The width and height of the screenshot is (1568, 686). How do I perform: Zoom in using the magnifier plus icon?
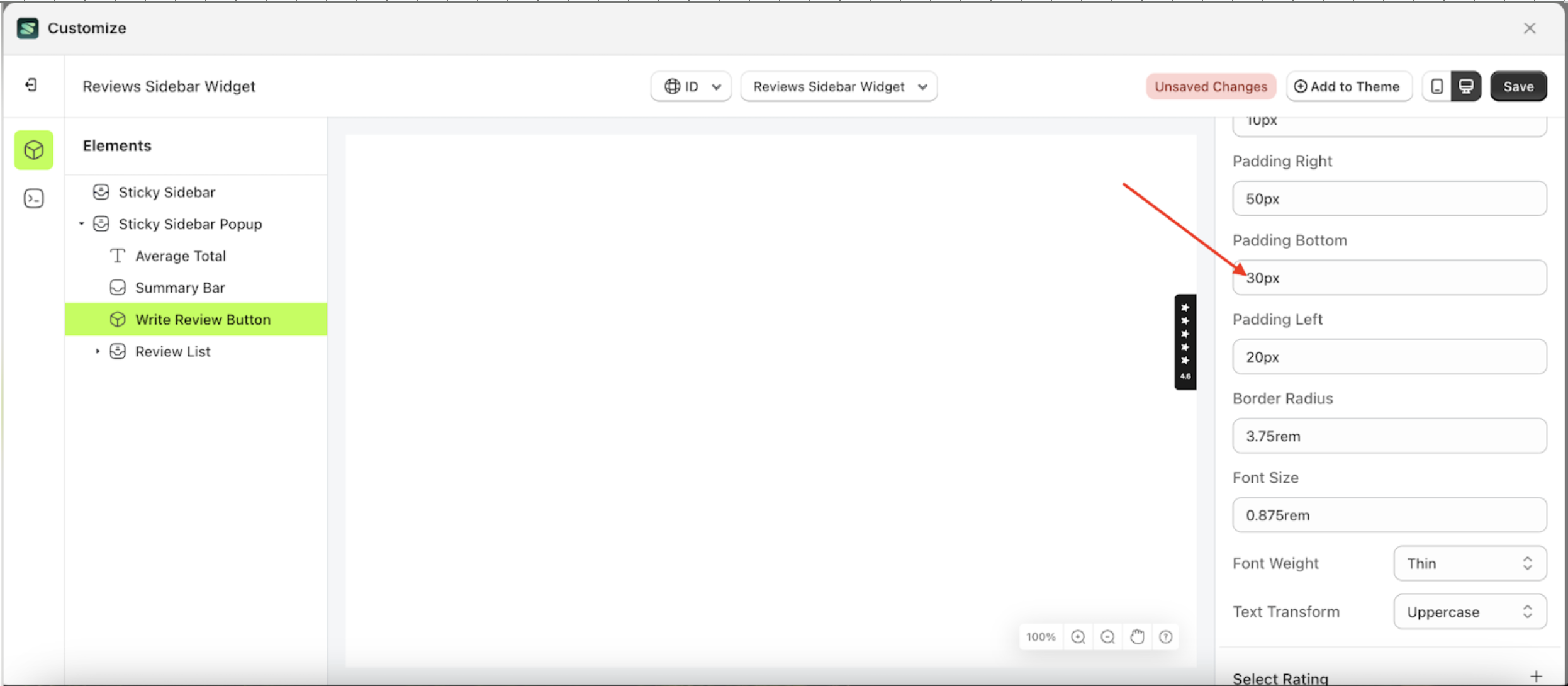pos(1078,637)
